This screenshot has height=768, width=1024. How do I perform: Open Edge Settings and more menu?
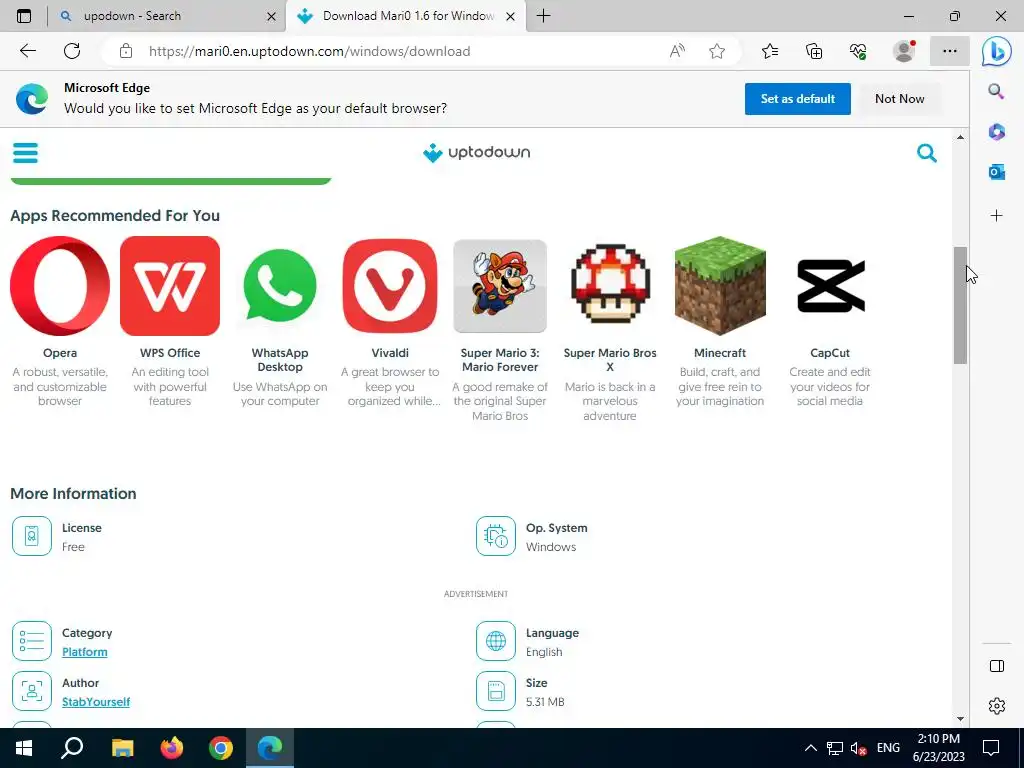click(x=950, y=51)
